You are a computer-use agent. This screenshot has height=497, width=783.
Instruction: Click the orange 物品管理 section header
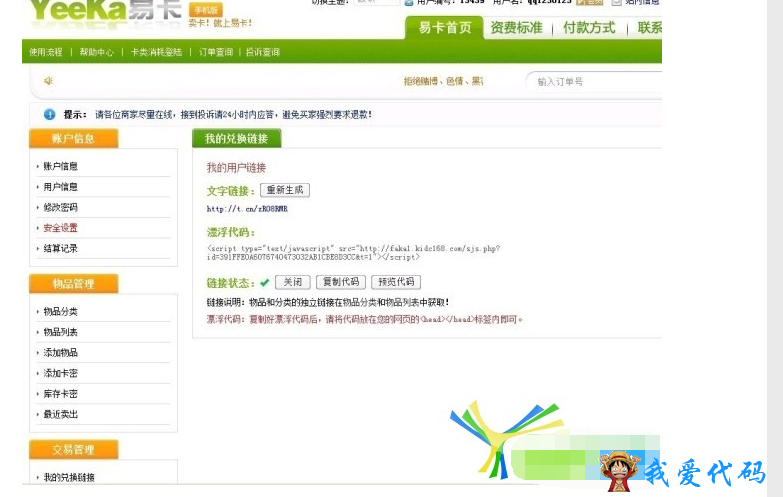(73, 284)
